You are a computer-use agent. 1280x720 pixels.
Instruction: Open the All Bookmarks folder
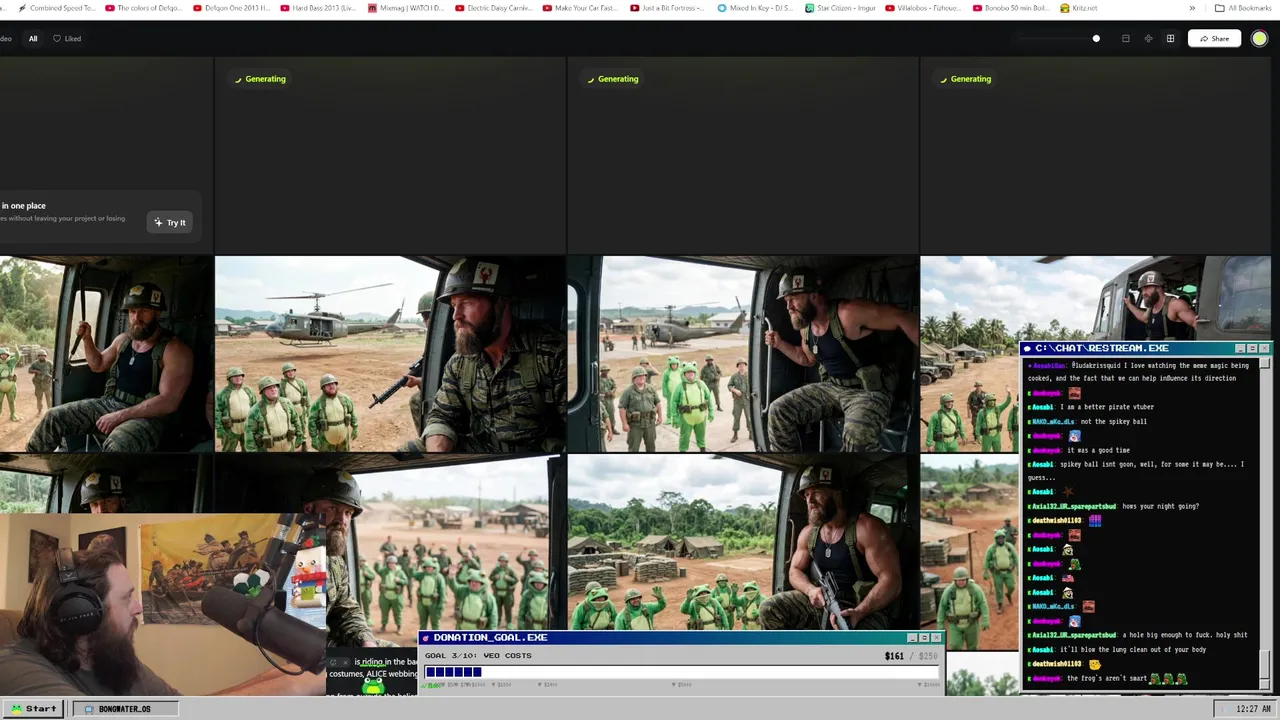click(x=1242, y=8)
